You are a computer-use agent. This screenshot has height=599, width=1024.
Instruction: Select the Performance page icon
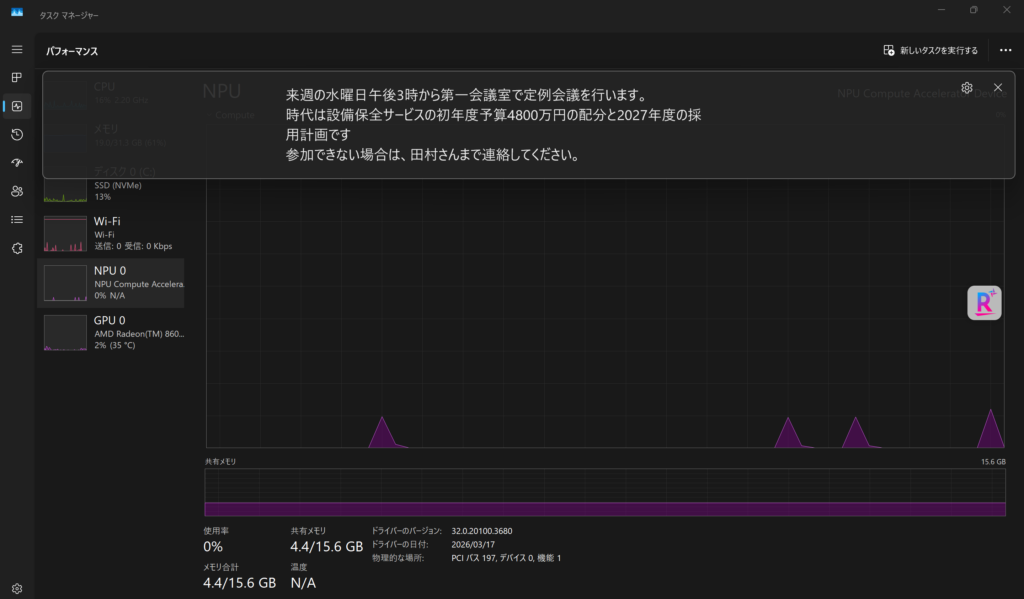coord(17,106)
